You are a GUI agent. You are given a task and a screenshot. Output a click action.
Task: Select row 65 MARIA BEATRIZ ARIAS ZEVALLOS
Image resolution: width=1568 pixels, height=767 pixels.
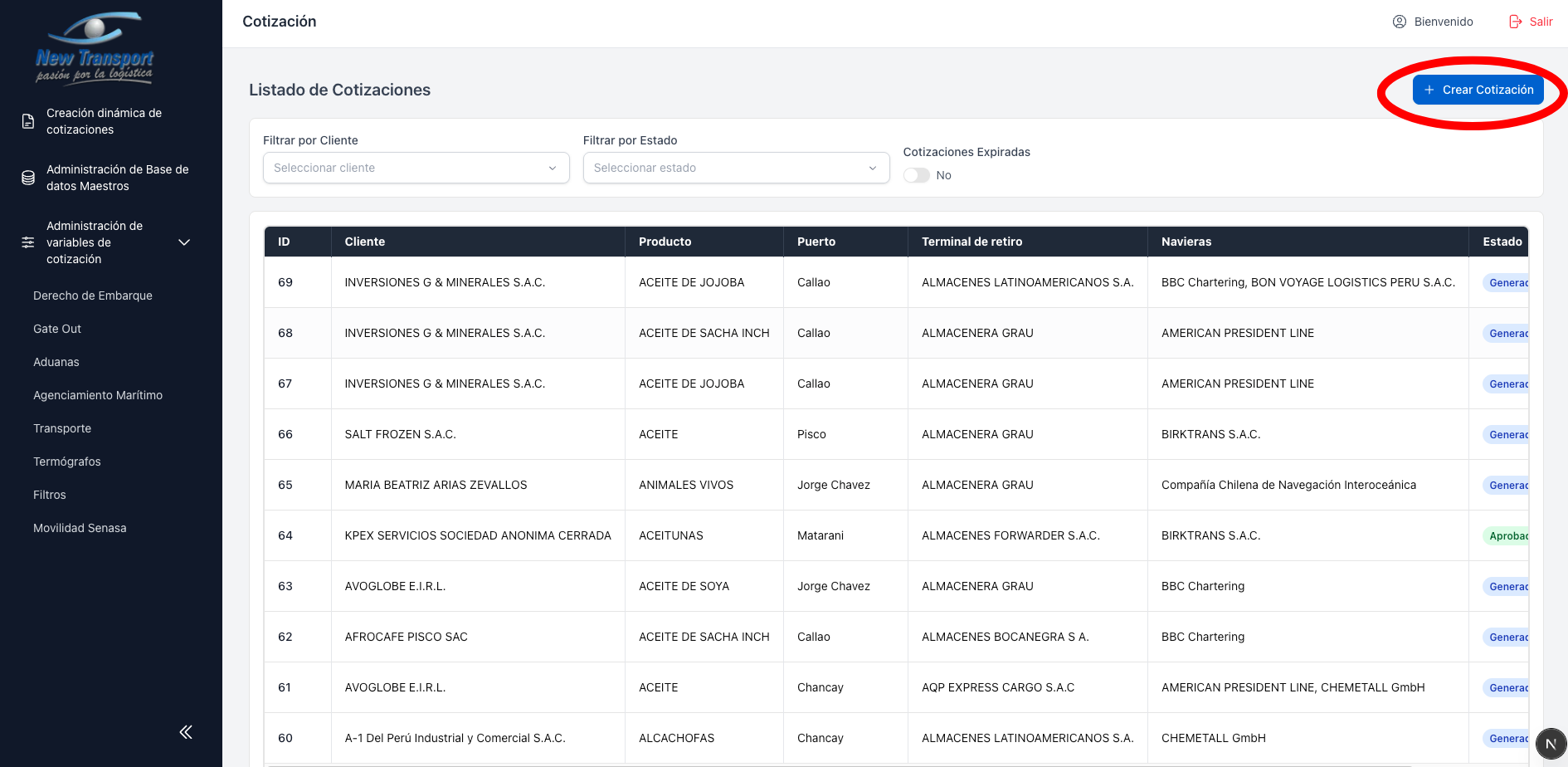coord(436,485)
